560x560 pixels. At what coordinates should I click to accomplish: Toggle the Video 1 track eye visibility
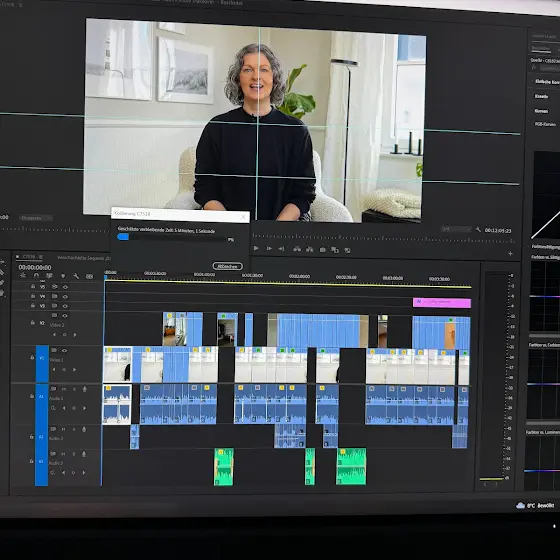click(64, 350)
